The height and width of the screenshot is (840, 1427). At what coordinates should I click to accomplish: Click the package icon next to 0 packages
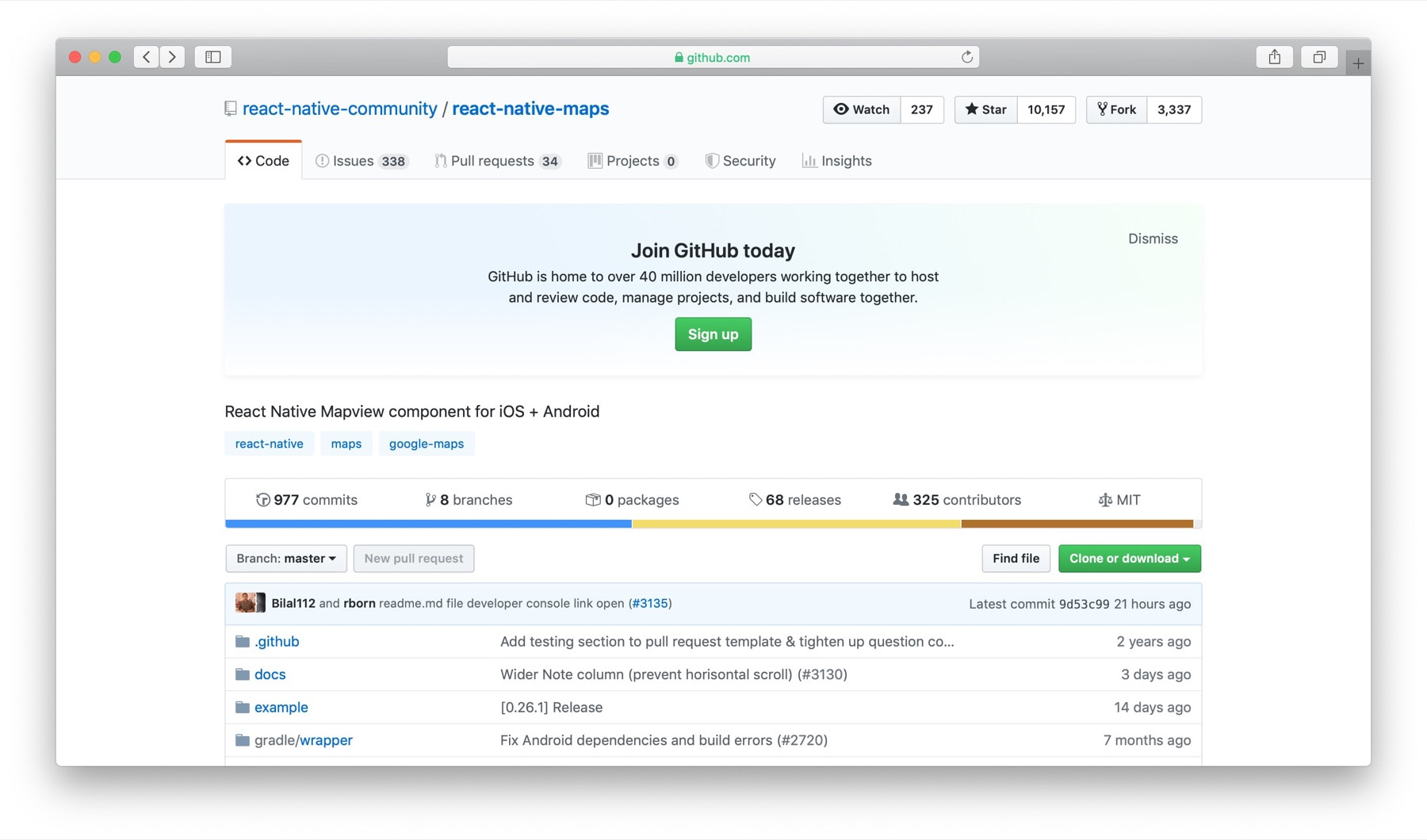coord(593,499)
